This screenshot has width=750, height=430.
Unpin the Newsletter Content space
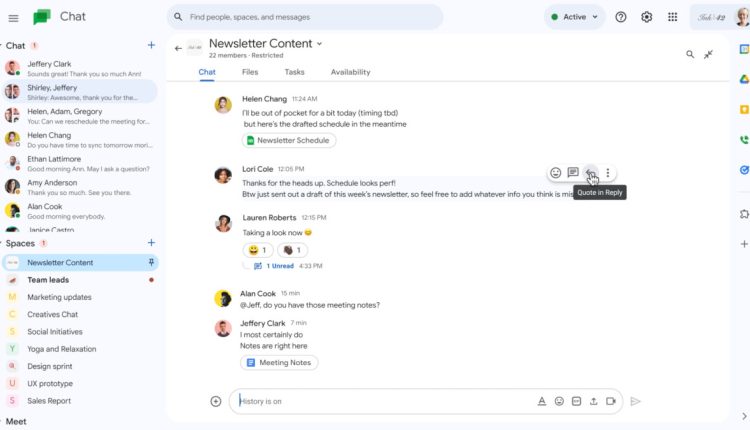pyautogui.click(x=151, y=262)
